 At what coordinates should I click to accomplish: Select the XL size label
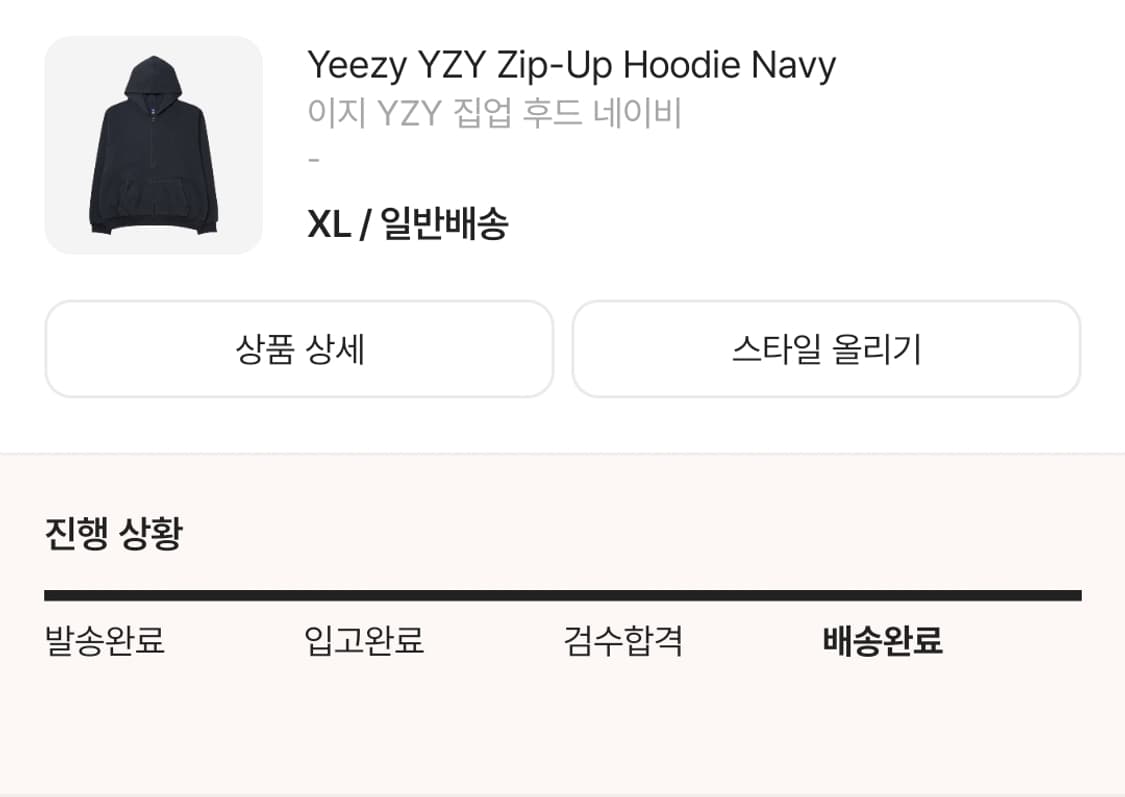(329, 223)
